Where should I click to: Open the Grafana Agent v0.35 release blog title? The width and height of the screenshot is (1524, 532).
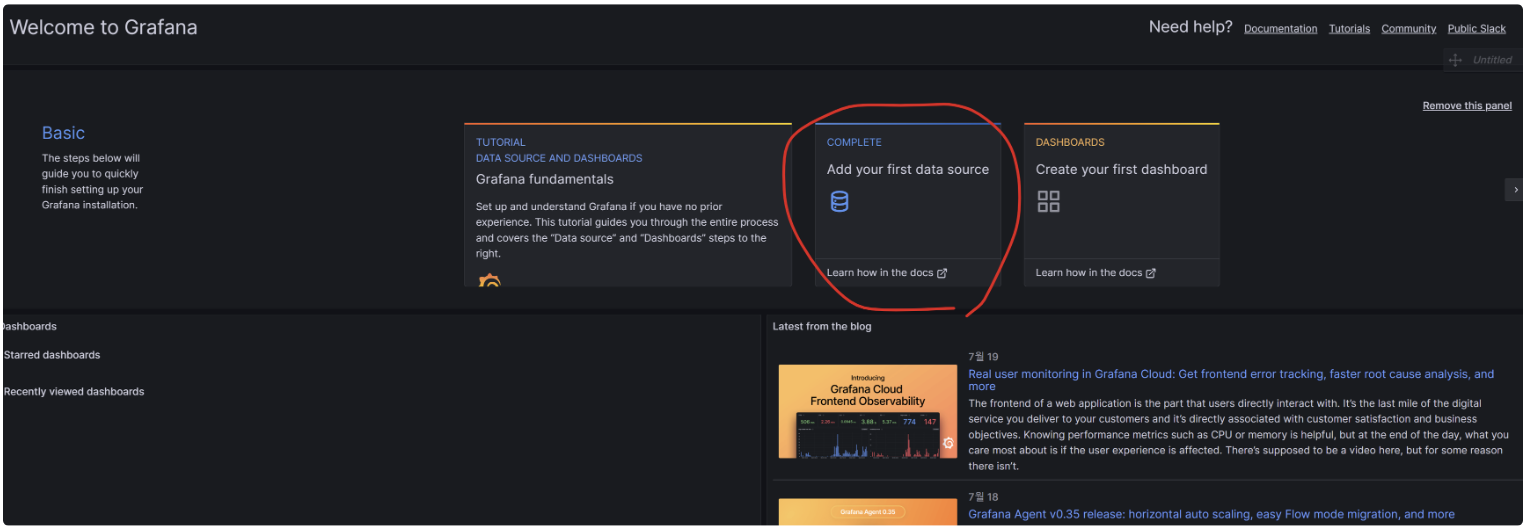click(x=1211, y=514)
